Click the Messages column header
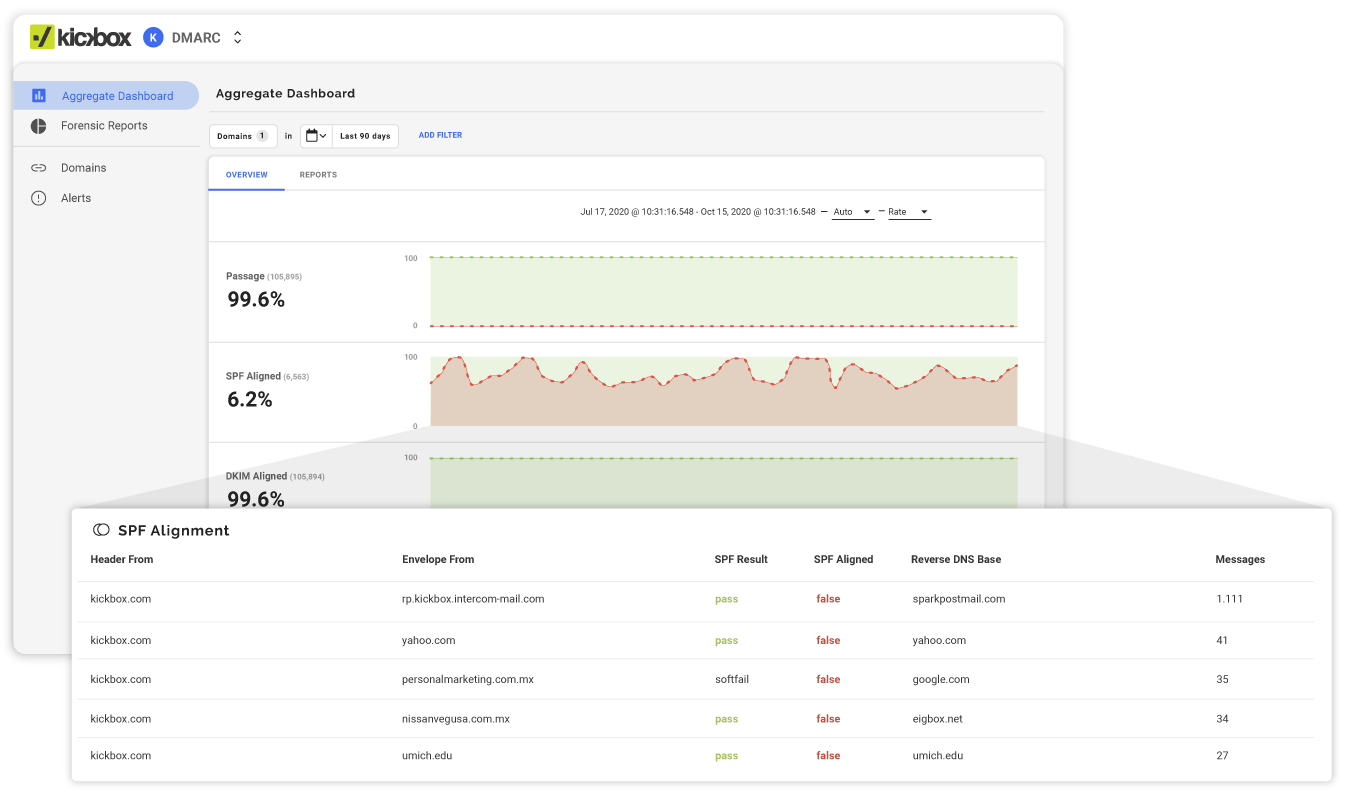The image size is (1347, 794). 1240,559
